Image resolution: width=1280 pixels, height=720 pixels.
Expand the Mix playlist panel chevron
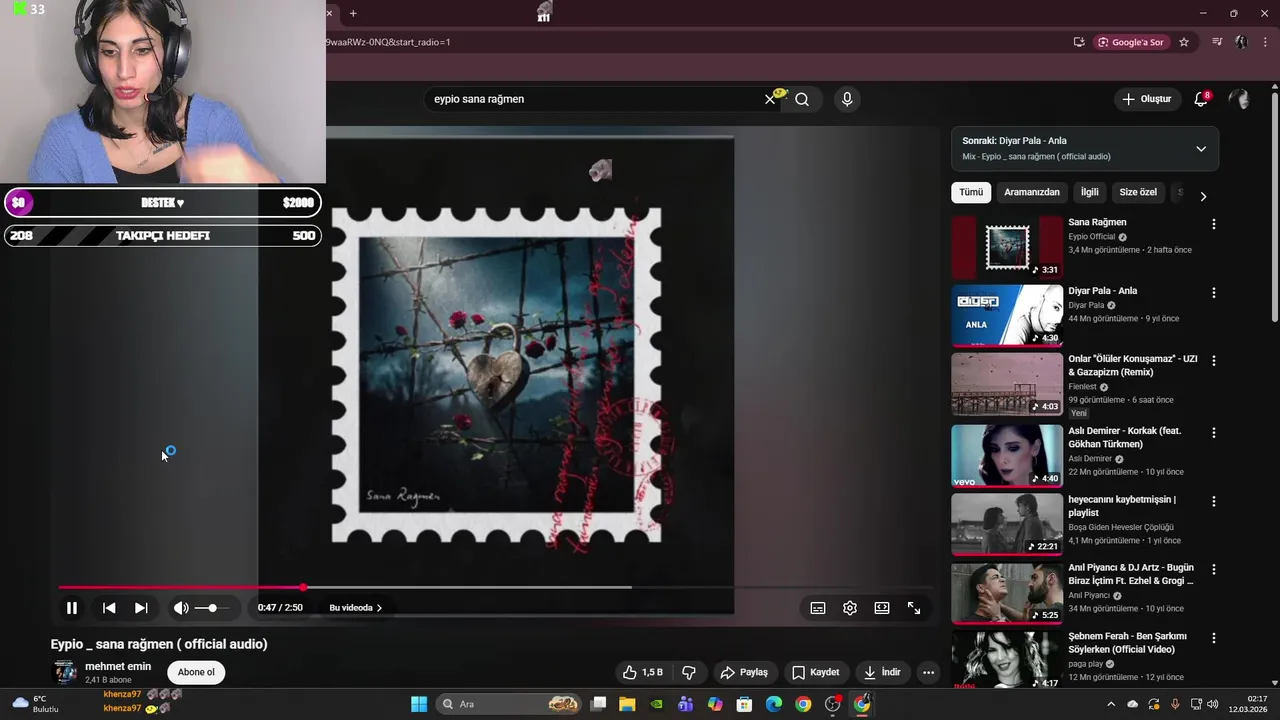point(1201,149)
